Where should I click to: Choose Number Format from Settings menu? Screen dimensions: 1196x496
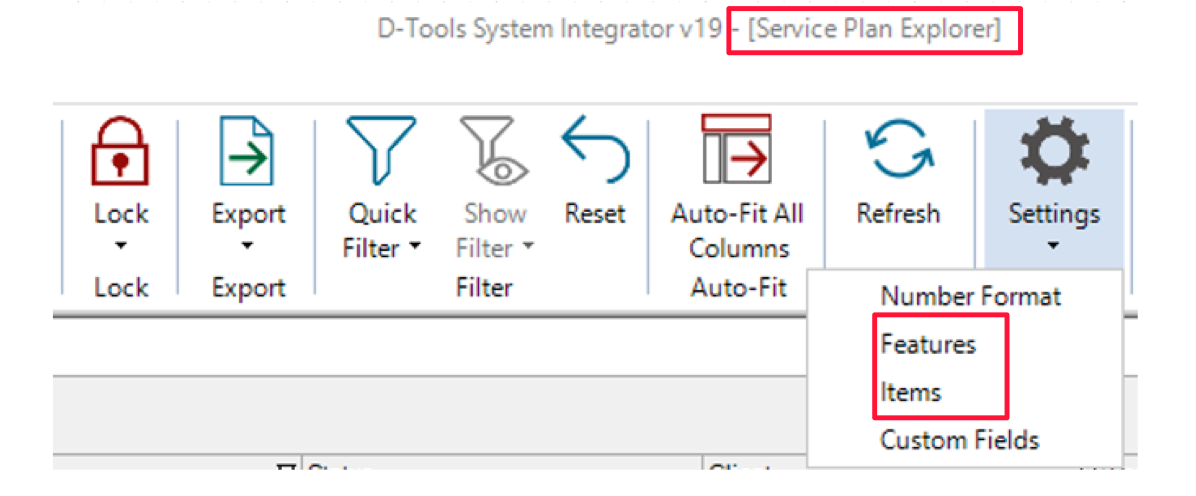[x=970, y=296]
